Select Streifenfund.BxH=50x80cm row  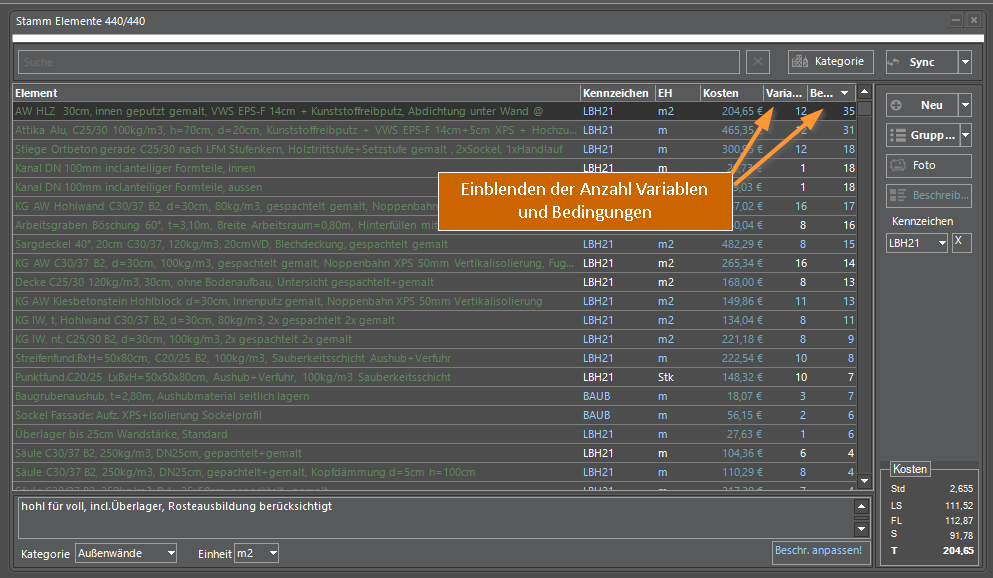click(x=434, y=358)
